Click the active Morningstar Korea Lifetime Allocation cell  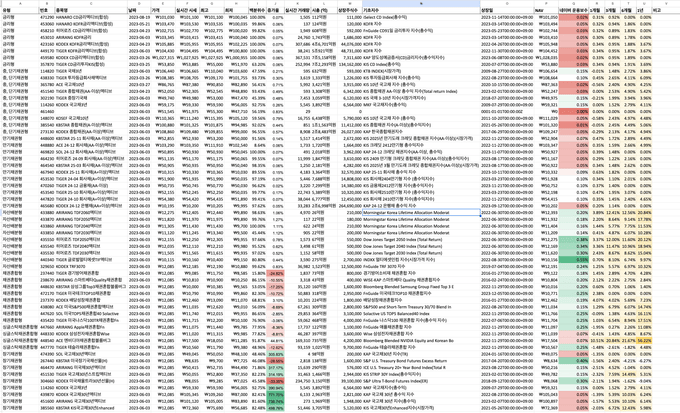[421, 213]
